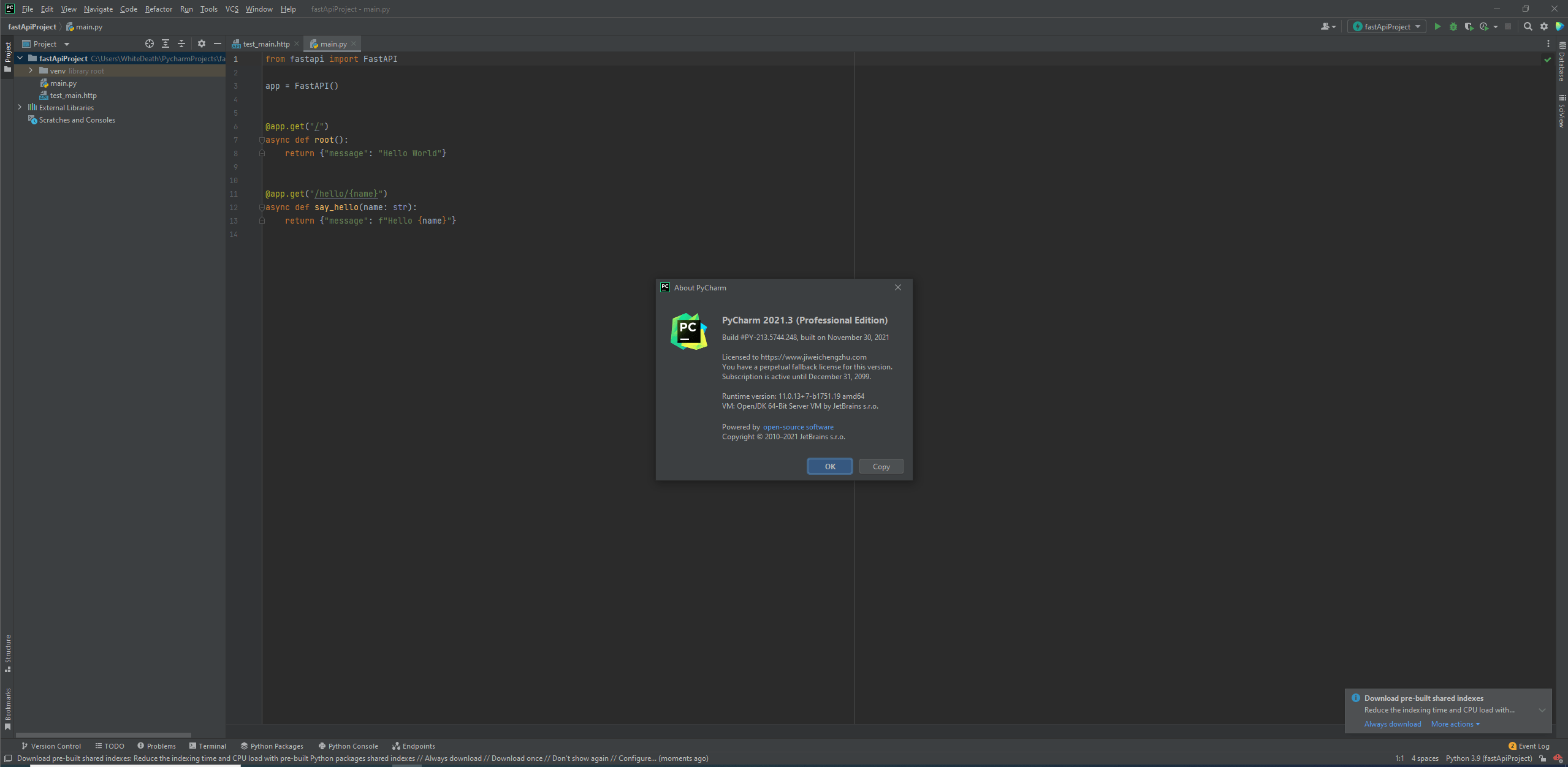1568x767 pixels.
Task: Open the Problems tool window
Action: click(157, 746)
